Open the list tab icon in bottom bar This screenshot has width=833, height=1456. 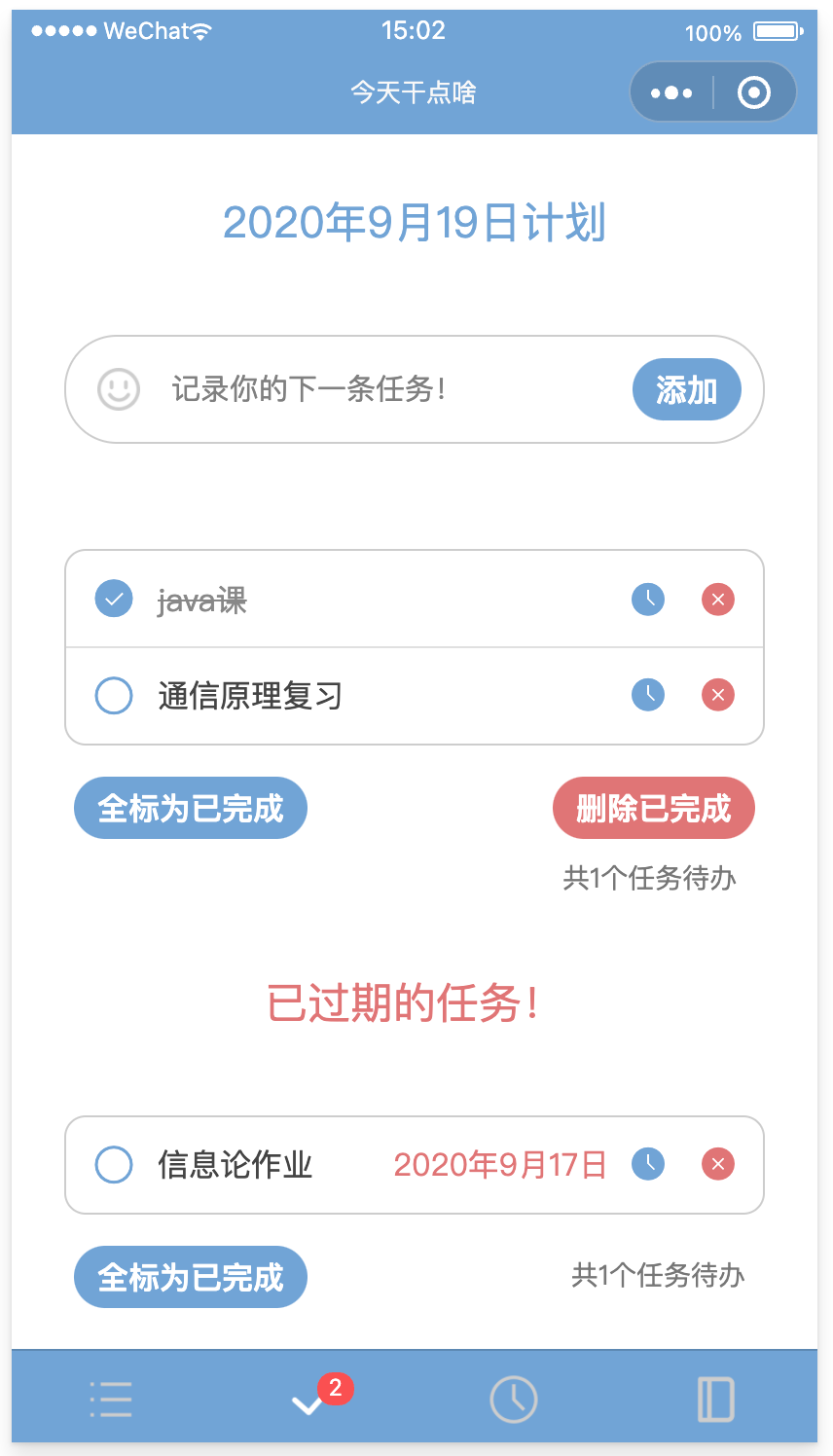111,1400
